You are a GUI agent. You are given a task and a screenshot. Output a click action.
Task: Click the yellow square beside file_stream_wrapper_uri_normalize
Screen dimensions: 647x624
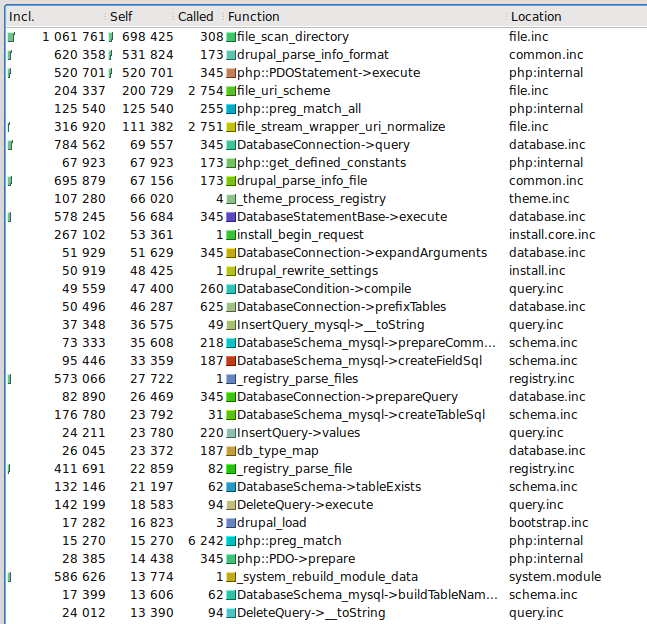click(231, 127)
